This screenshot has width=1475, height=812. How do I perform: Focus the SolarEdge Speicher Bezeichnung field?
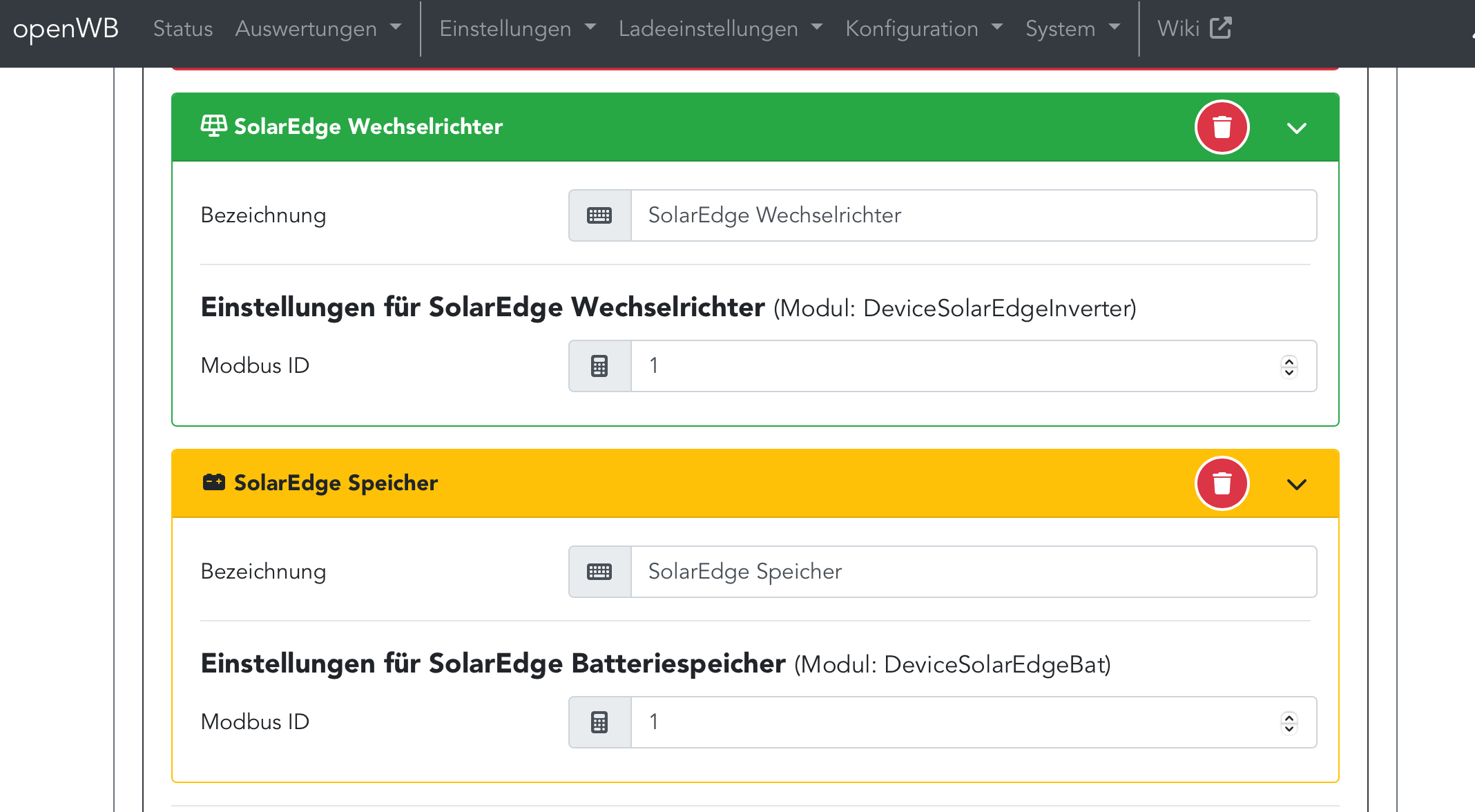(x=972, y=572)
